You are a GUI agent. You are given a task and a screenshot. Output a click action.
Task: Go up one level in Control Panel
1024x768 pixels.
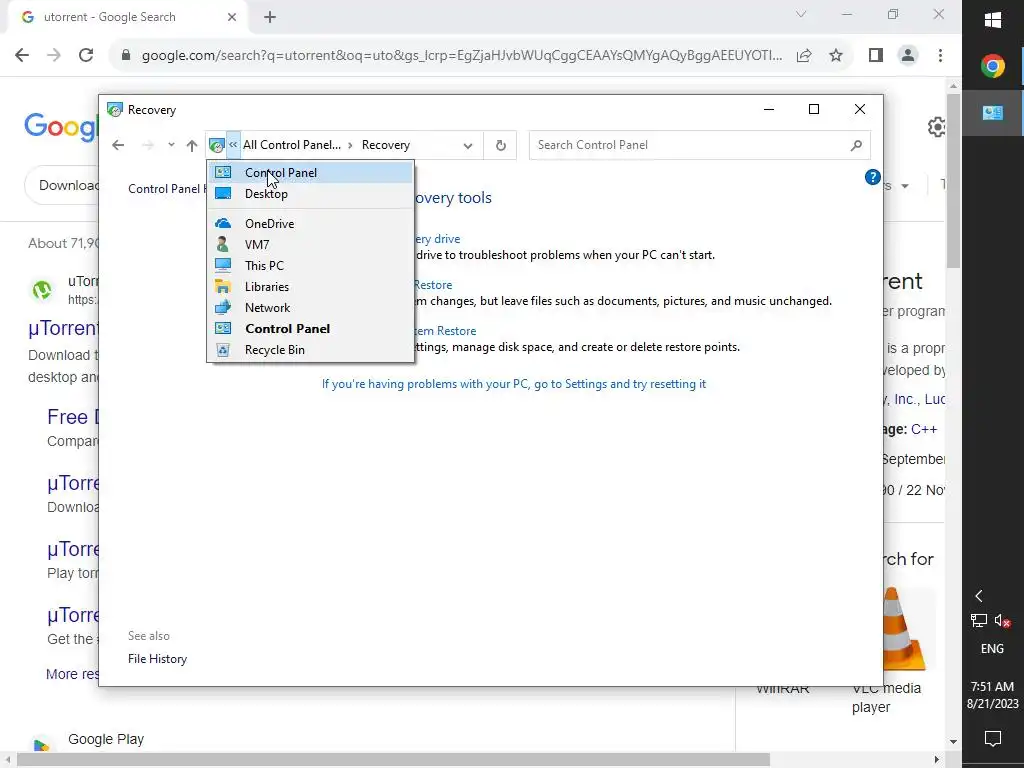[x=191, y=145]
